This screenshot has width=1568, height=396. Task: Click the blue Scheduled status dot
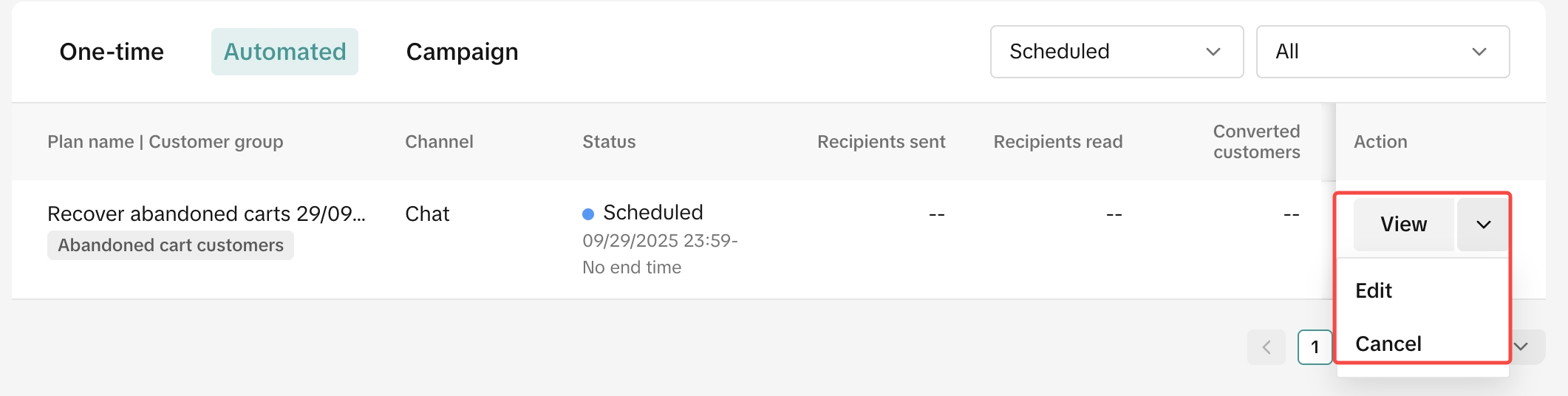point(588,214)
